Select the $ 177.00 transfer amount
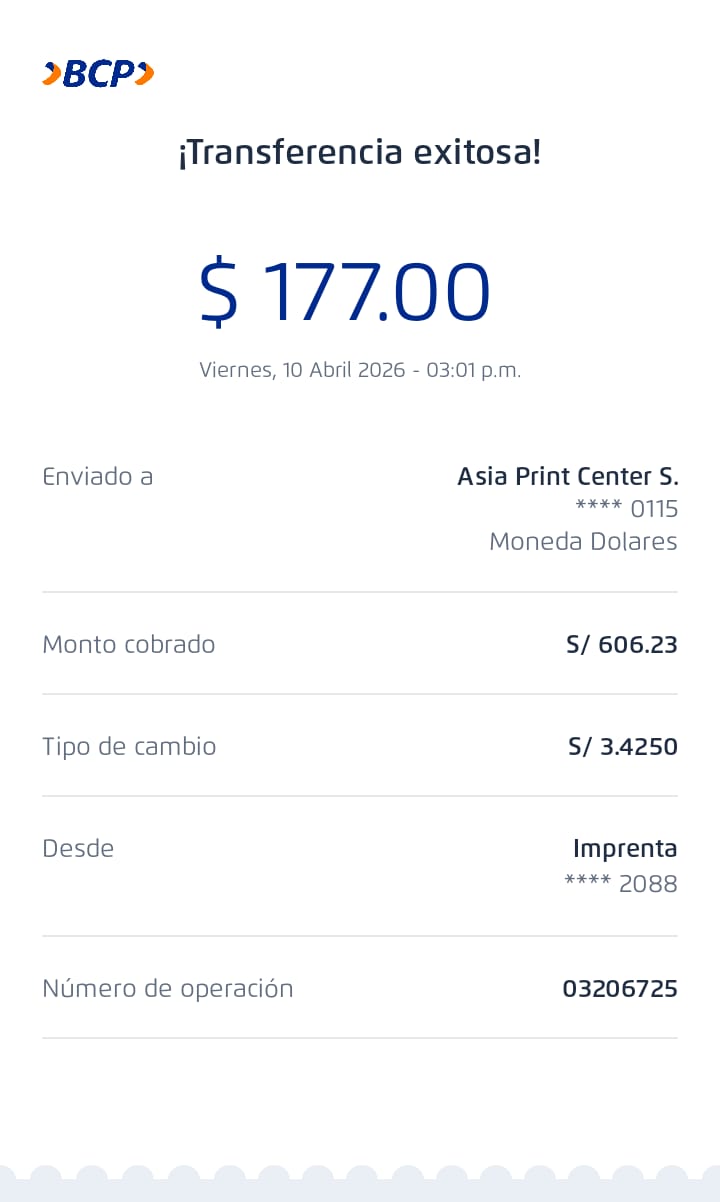 (345, 292)
